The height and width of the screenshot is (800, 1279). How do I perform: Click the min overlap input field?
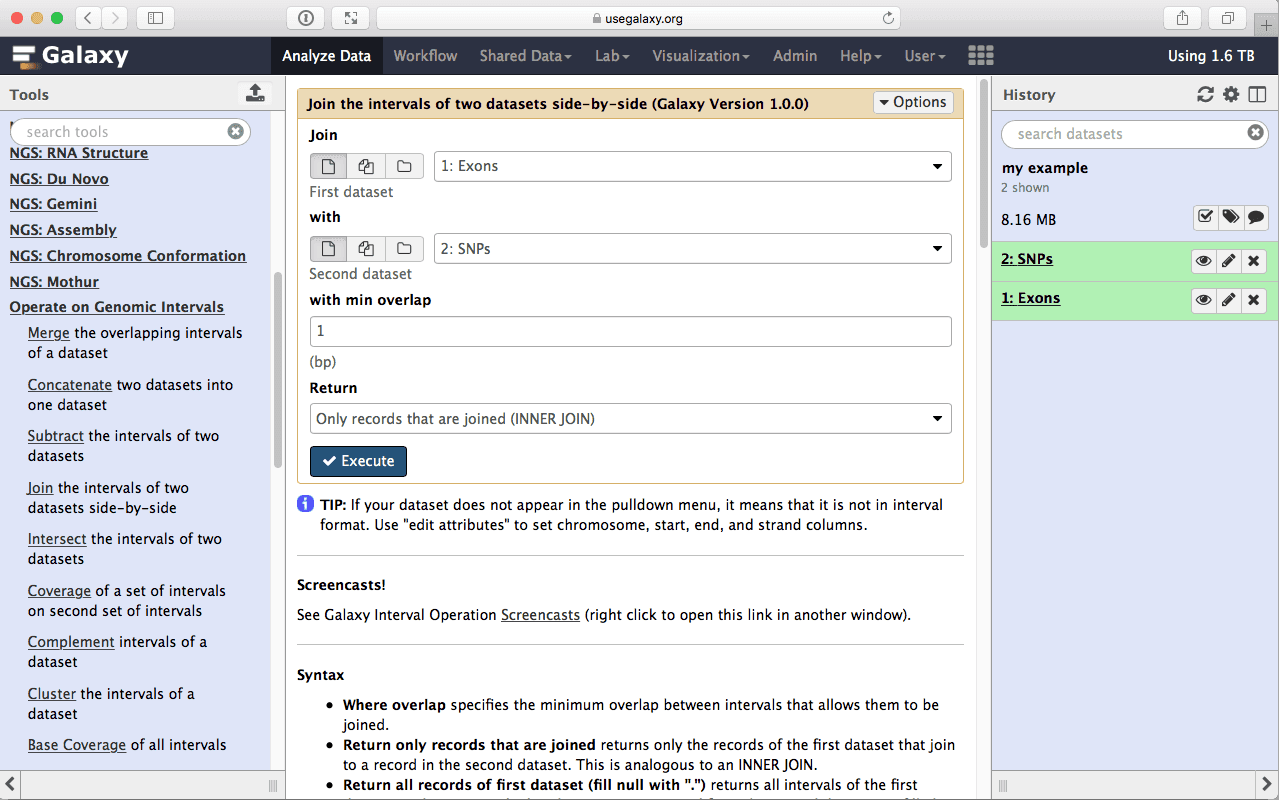pos(630,332)
